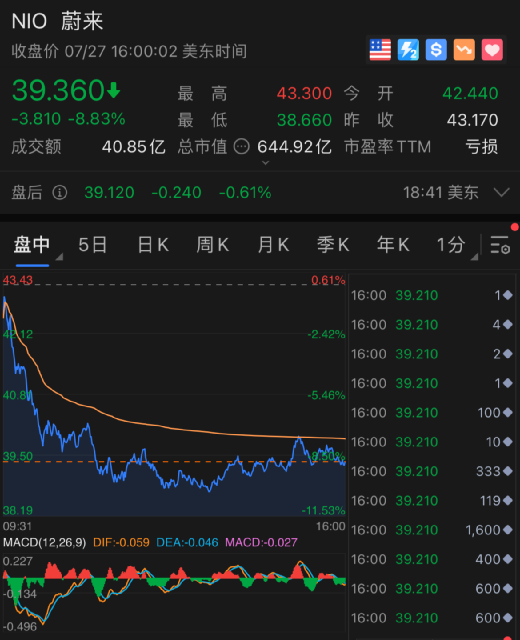
Task: Tap the 总市值 value 644.92亿
Action: pyautogui.click(x=294, y=147)
